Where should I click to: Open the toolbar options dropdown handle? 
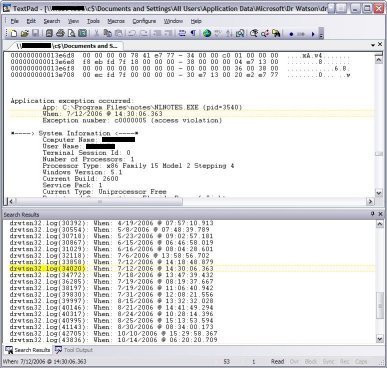tap(321, 34)
